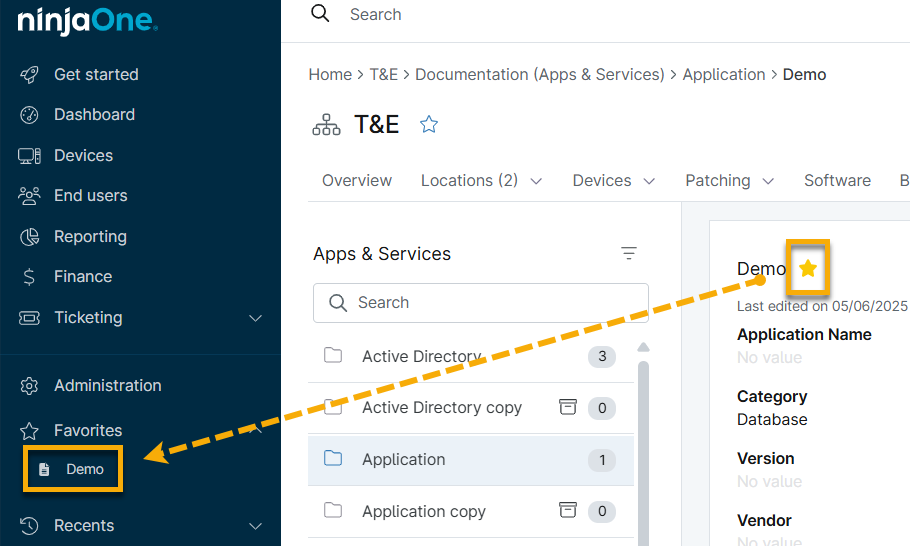Expand the Recents section chevron

(x=255, y=526)
